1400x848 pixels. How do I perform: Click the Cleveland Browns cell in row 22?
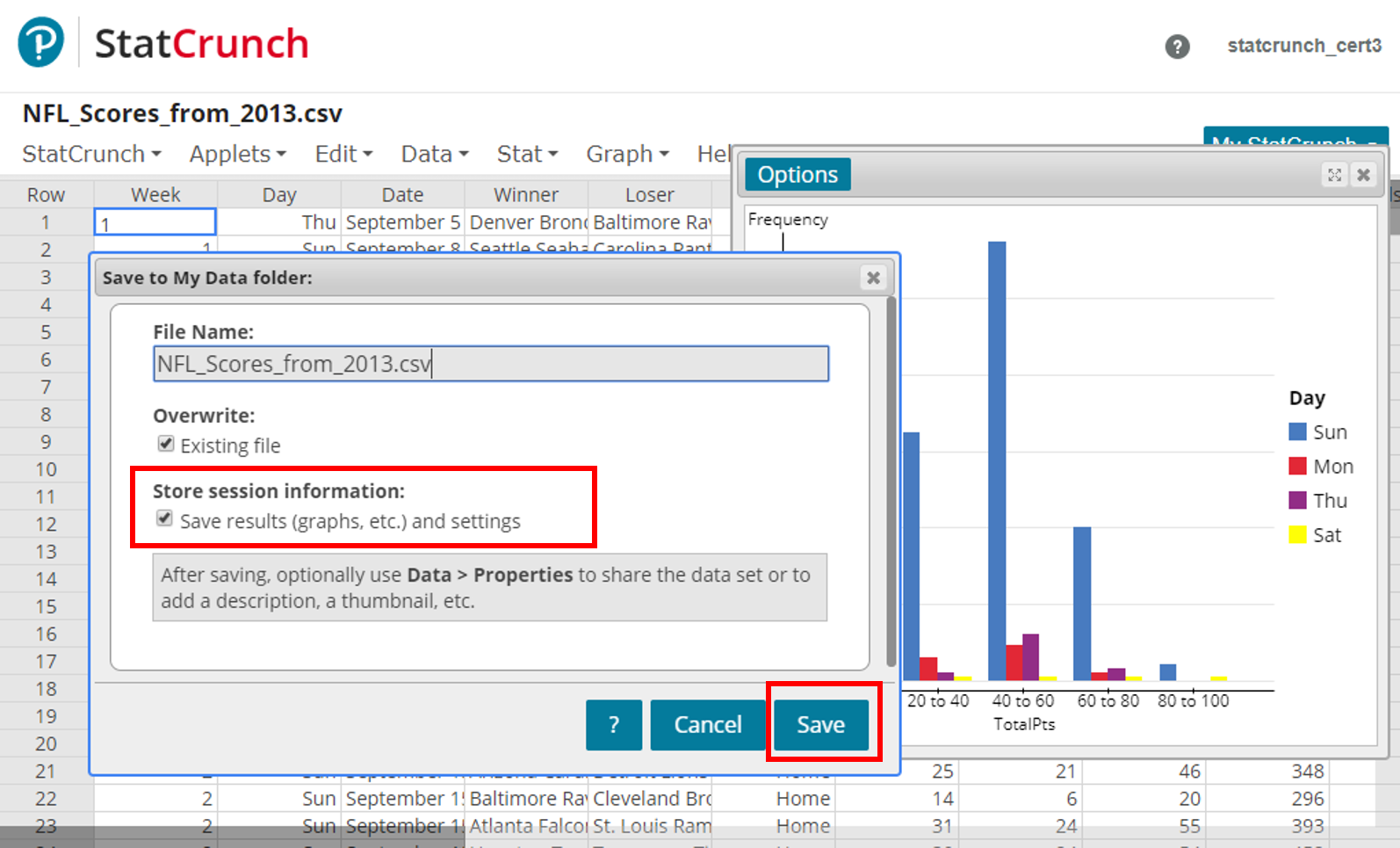[649, 799]
